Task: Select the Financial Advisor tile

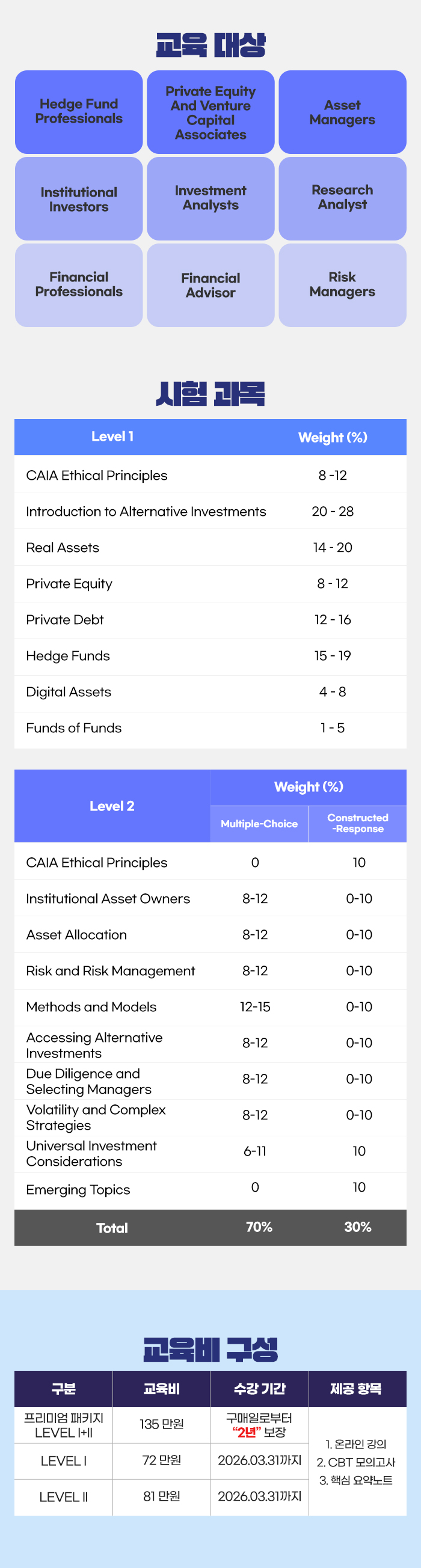Action: pyautogui.click(x=210, y=286)
